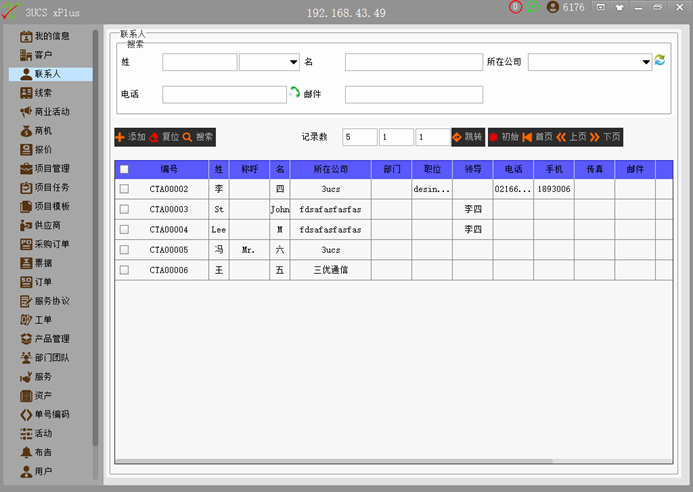Image resolution: width=693 pixels, height=492 pixels.
Task: Check the box for CTA00006
Action: 124,270
